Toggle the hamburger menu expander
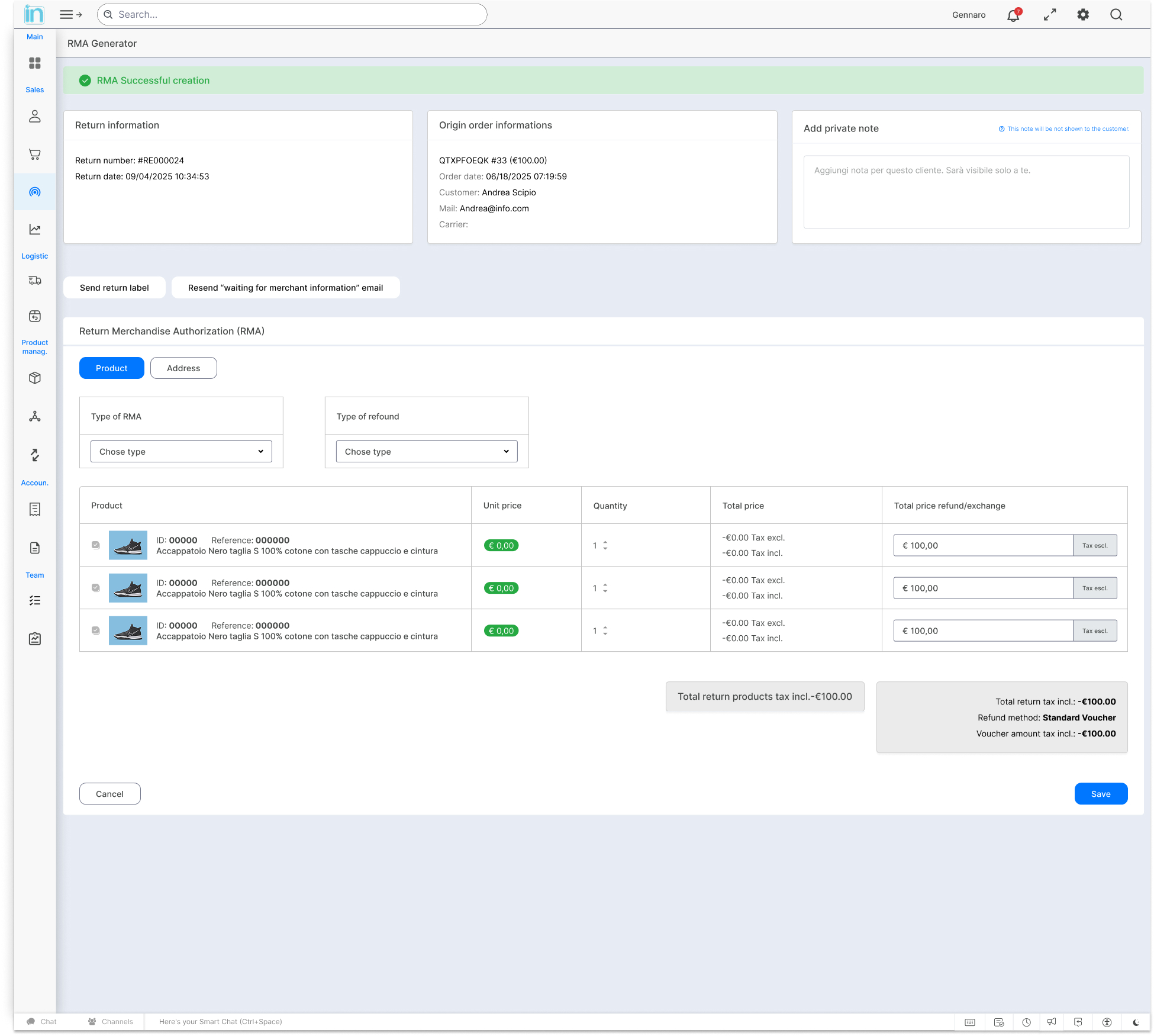Screen dimensions: 1154x1036 [70, 15]
